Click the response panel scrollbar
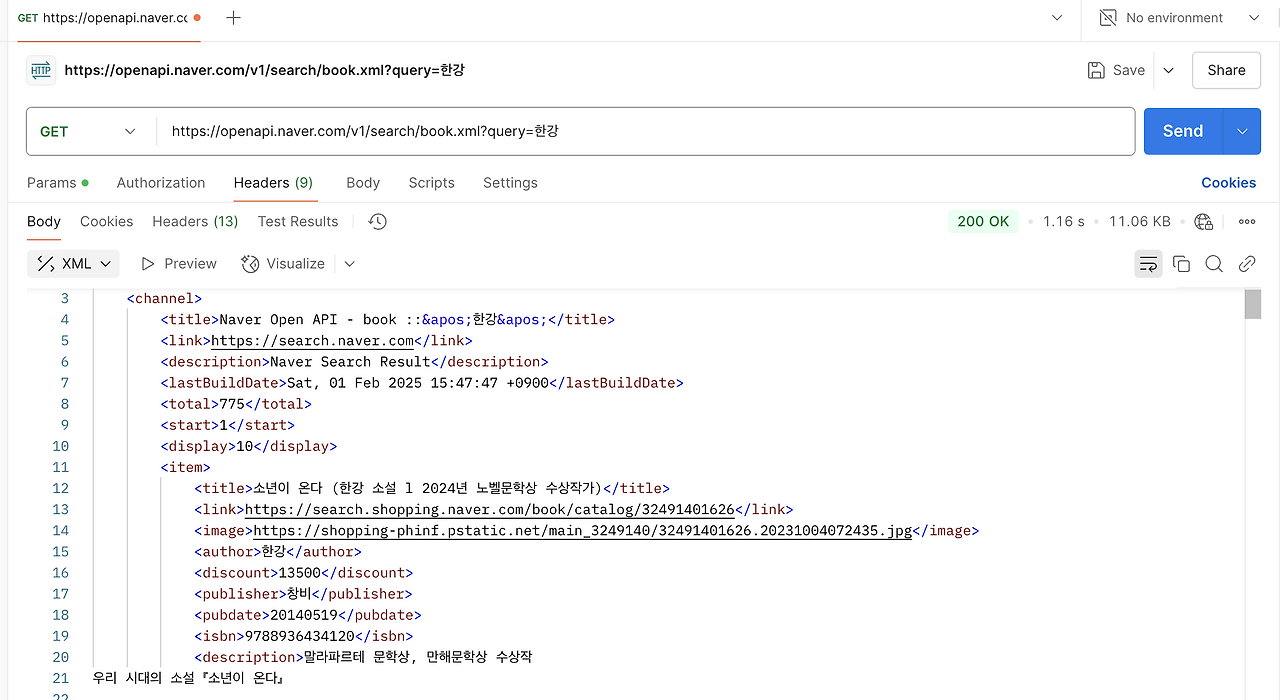Image resolution: width=1280 pixels, height=700 pixels. tap(1252, 304)
